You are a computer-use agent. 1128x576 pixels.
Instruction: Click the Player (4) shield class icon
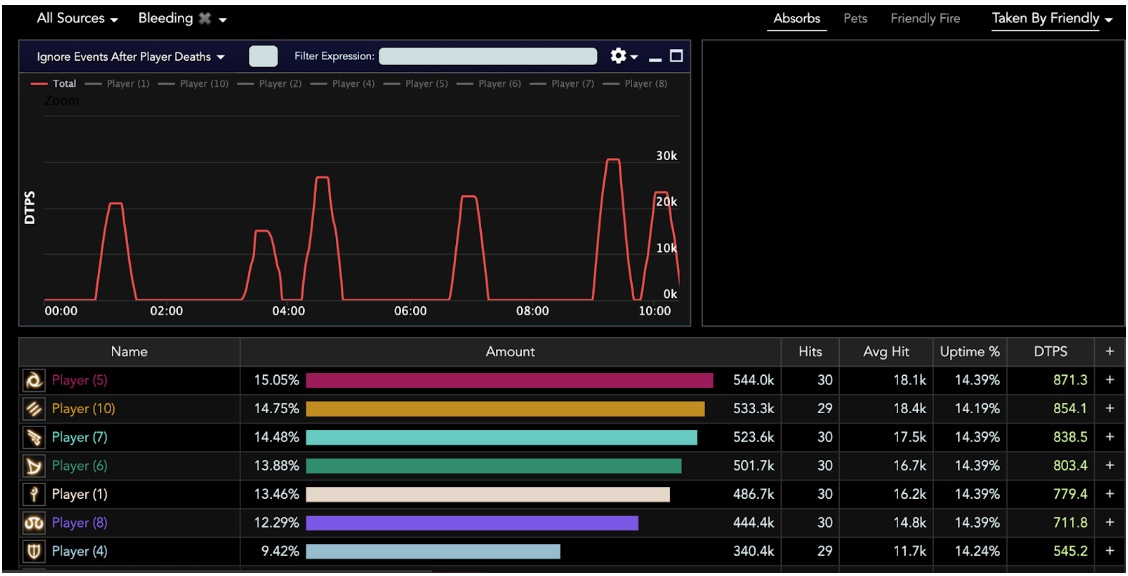click(x=34, y=552)
